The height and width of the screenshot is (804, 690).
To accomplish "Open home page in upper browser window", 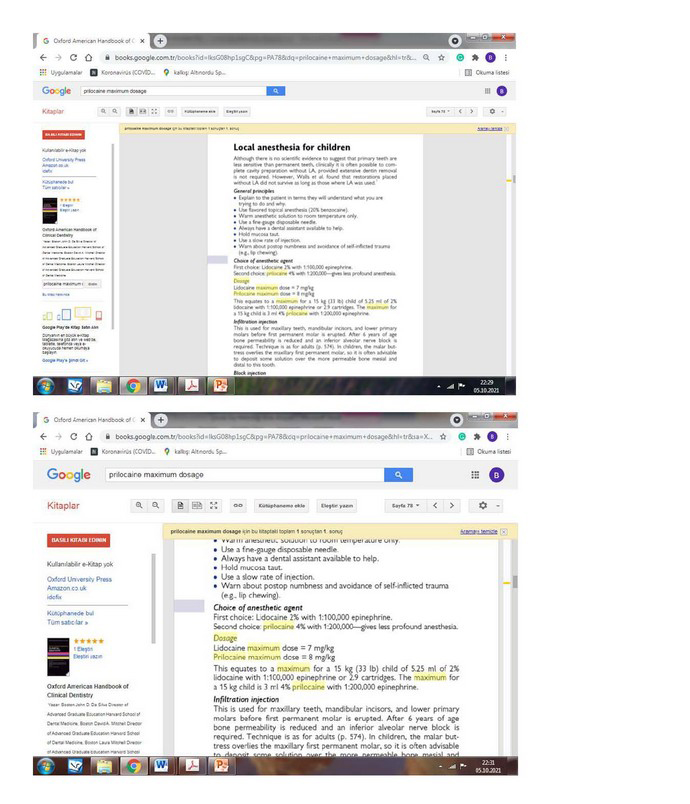I will [x=89, y=57].
